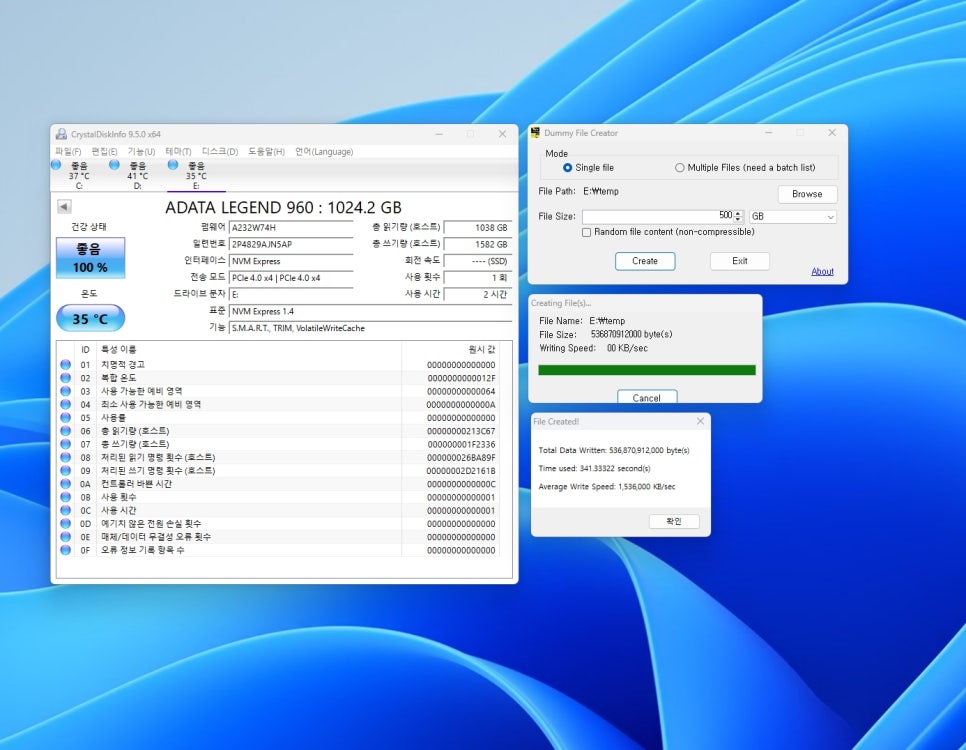Click the 35 °C temperature indicator
Screen dimensions: 966x750
pos(90,319)
